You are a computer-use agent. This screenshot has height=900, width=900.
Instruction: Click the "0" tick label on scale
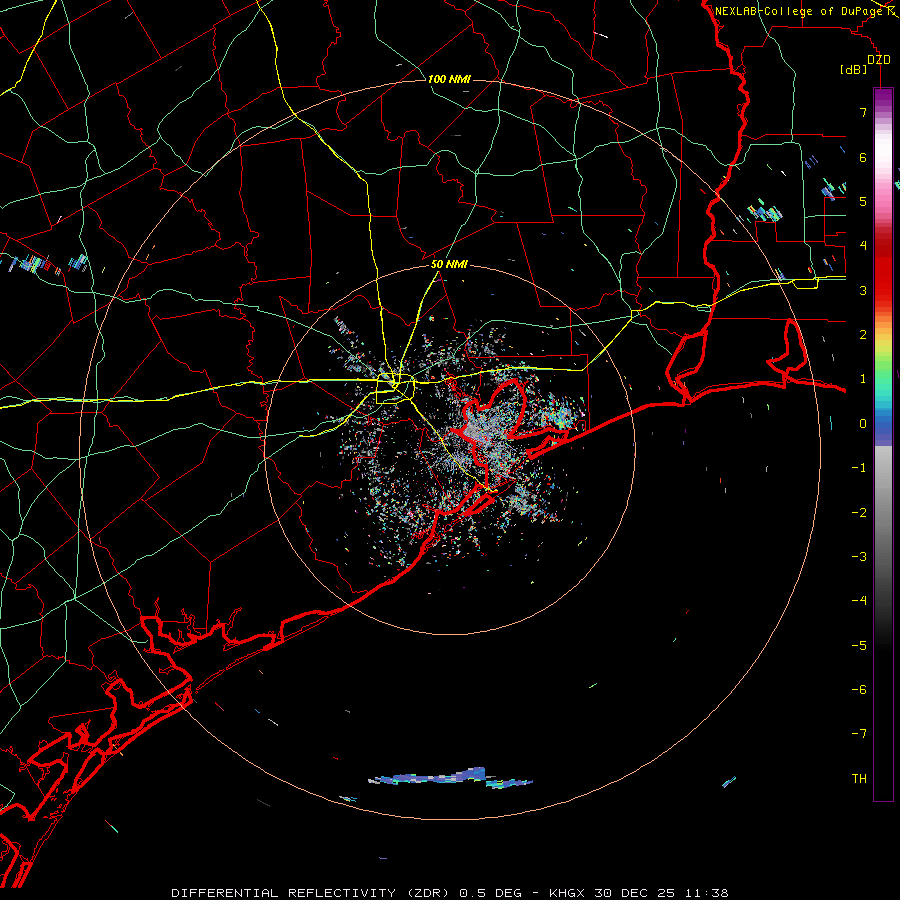[863, 424]
